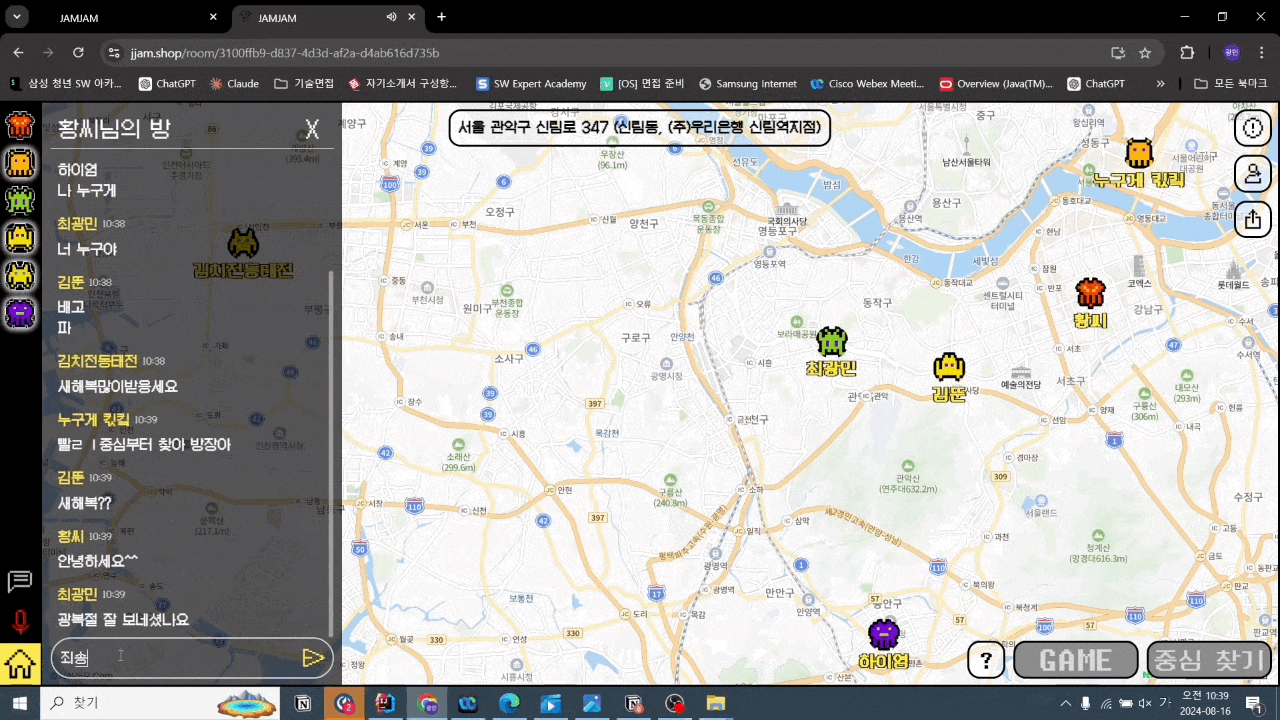The image size is (1280, 720).
Task: Expand the hidden bookmarks chevron
Action: coord(1160,84)
